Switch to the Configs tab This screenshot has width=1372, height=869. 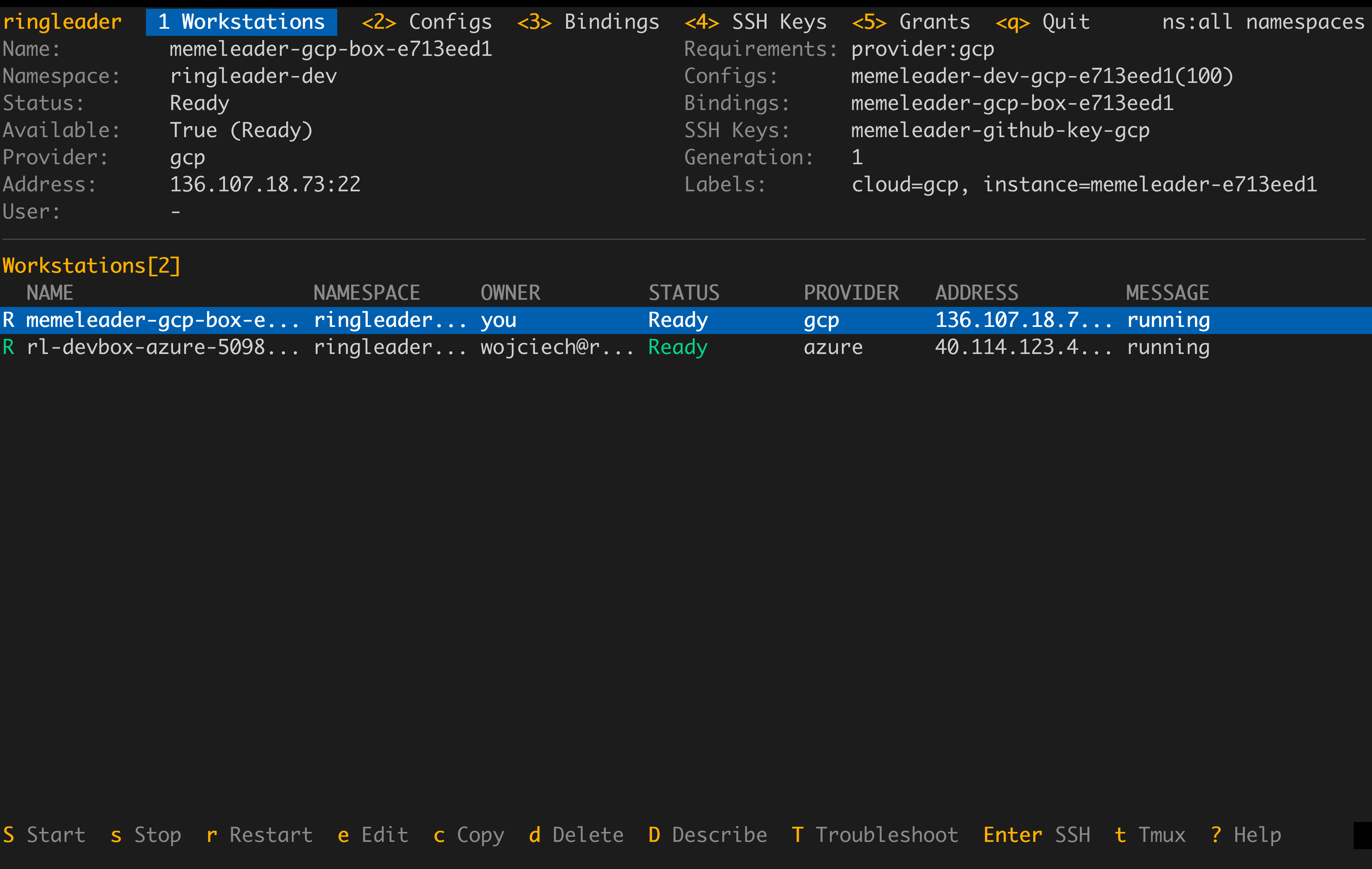[x=427, y=22]
